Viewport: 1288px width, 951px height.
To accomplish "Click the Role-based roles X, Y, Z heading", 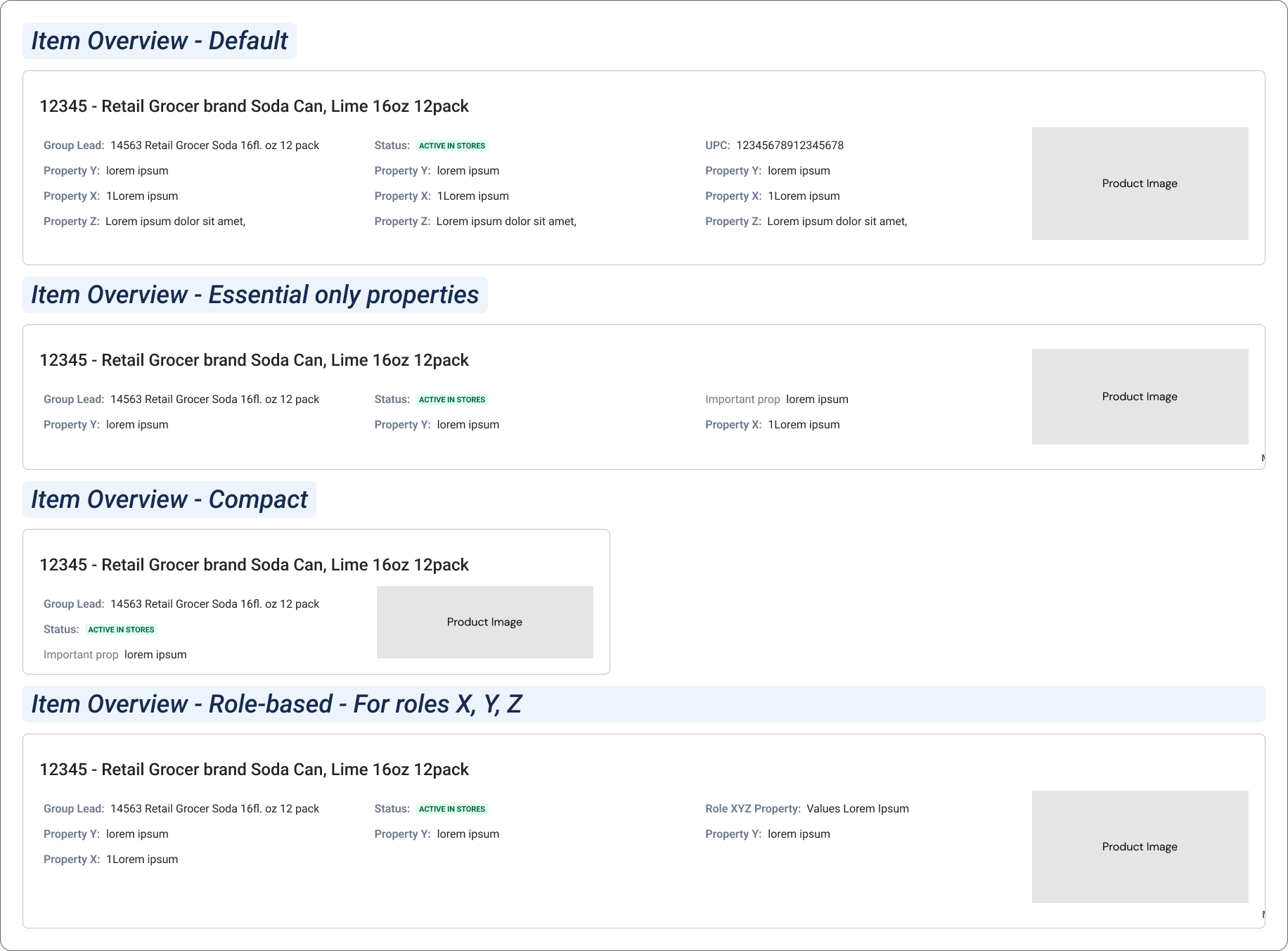I will click(x=276, y=704).
